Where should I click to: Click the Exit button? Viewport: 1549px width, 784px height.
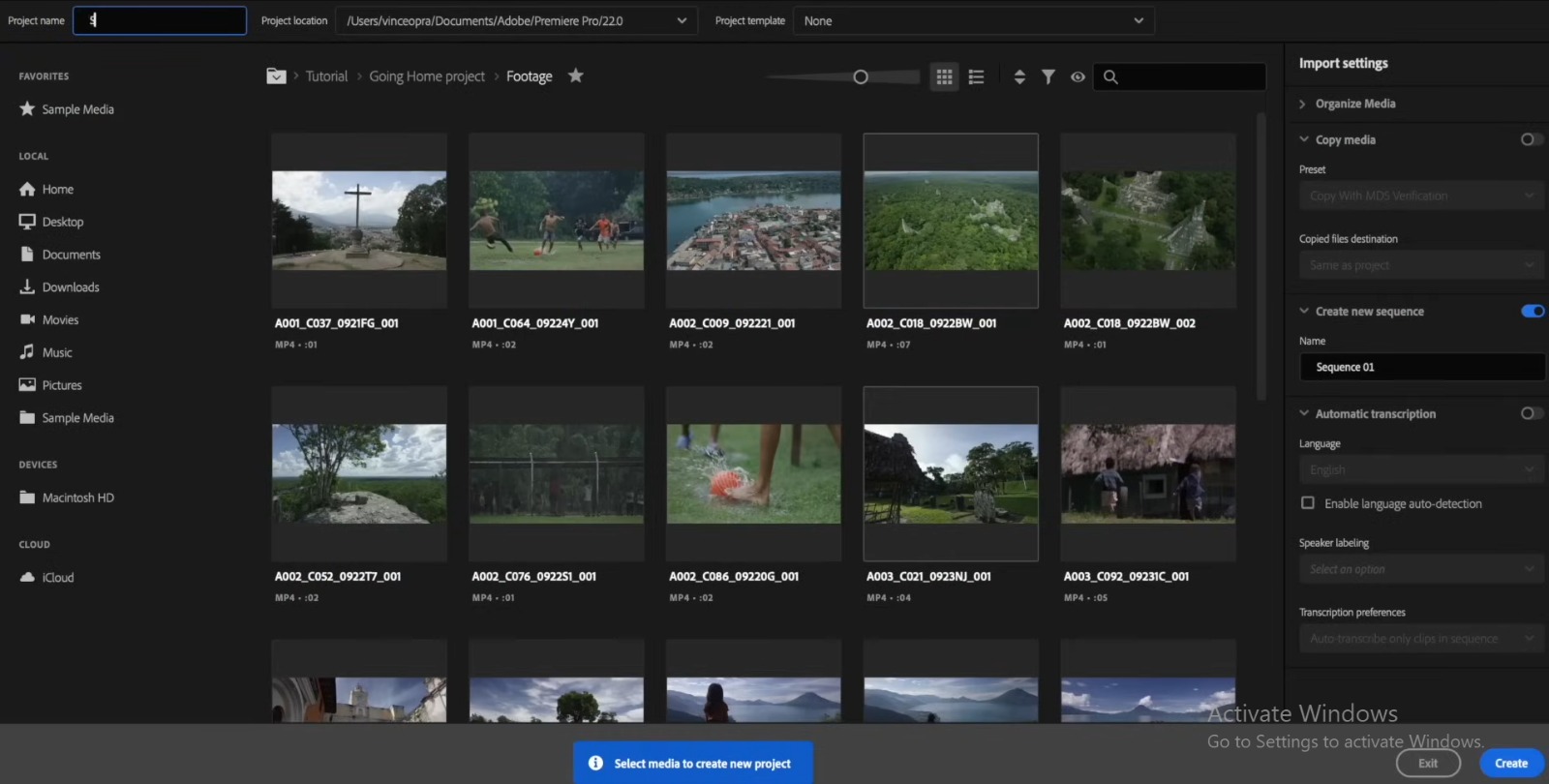pos(1428,763)
